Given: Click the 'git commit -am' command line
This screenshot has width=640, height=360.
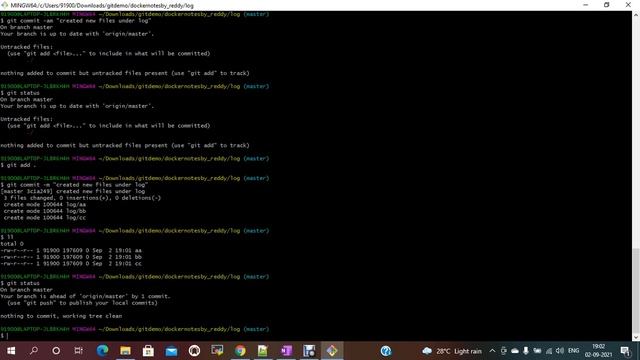Looking at the screenshot, I should point(76,21).
